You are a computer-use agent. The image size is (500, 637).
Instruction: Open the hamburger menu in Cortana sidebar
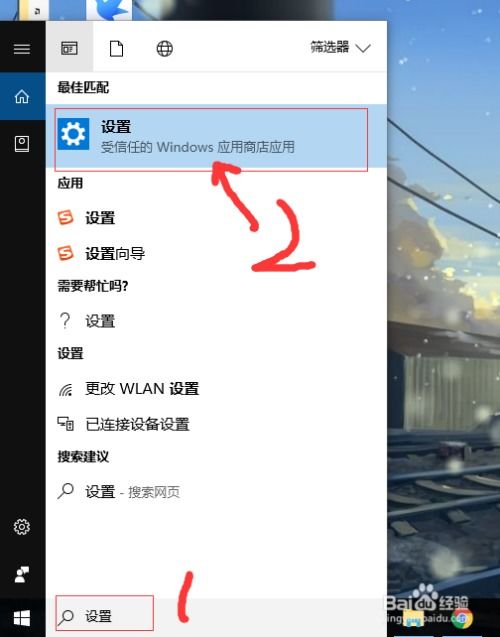pyautogui.click(x=22, y=49)
